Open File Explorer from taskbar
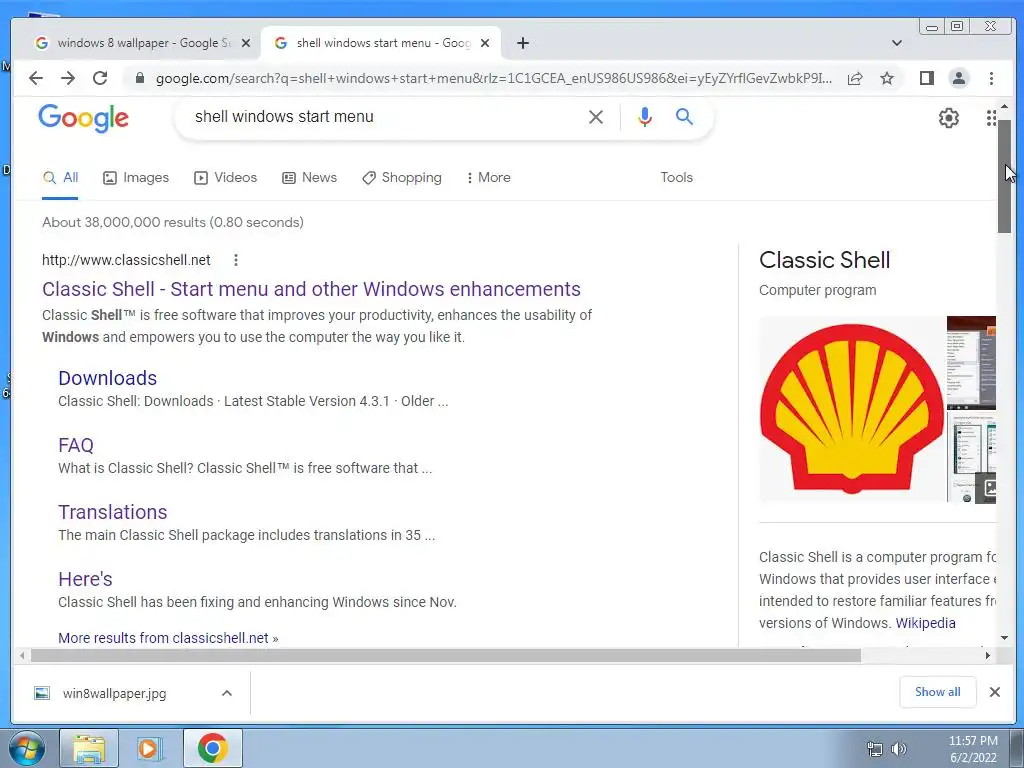 click(x=89, y=748)
